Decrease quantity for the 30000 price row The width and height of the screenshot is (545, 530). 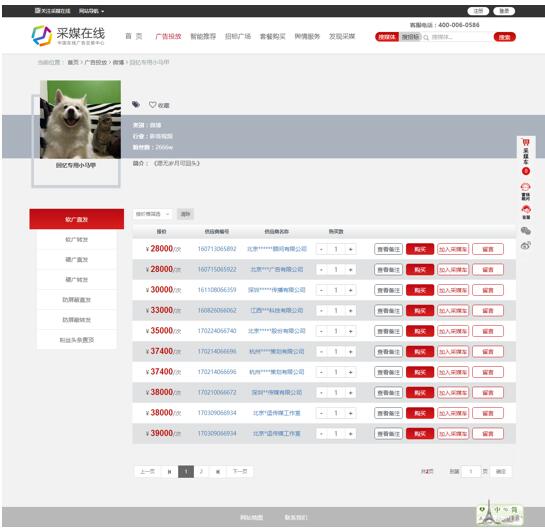pos(321,290)
